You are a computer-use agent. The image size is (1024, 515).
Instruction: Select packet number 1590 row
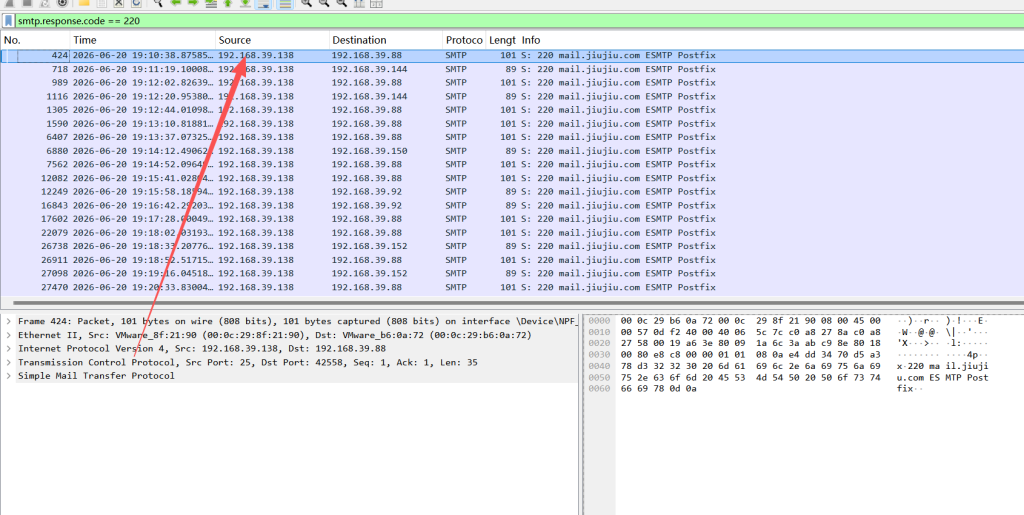(x=512, y=124)
